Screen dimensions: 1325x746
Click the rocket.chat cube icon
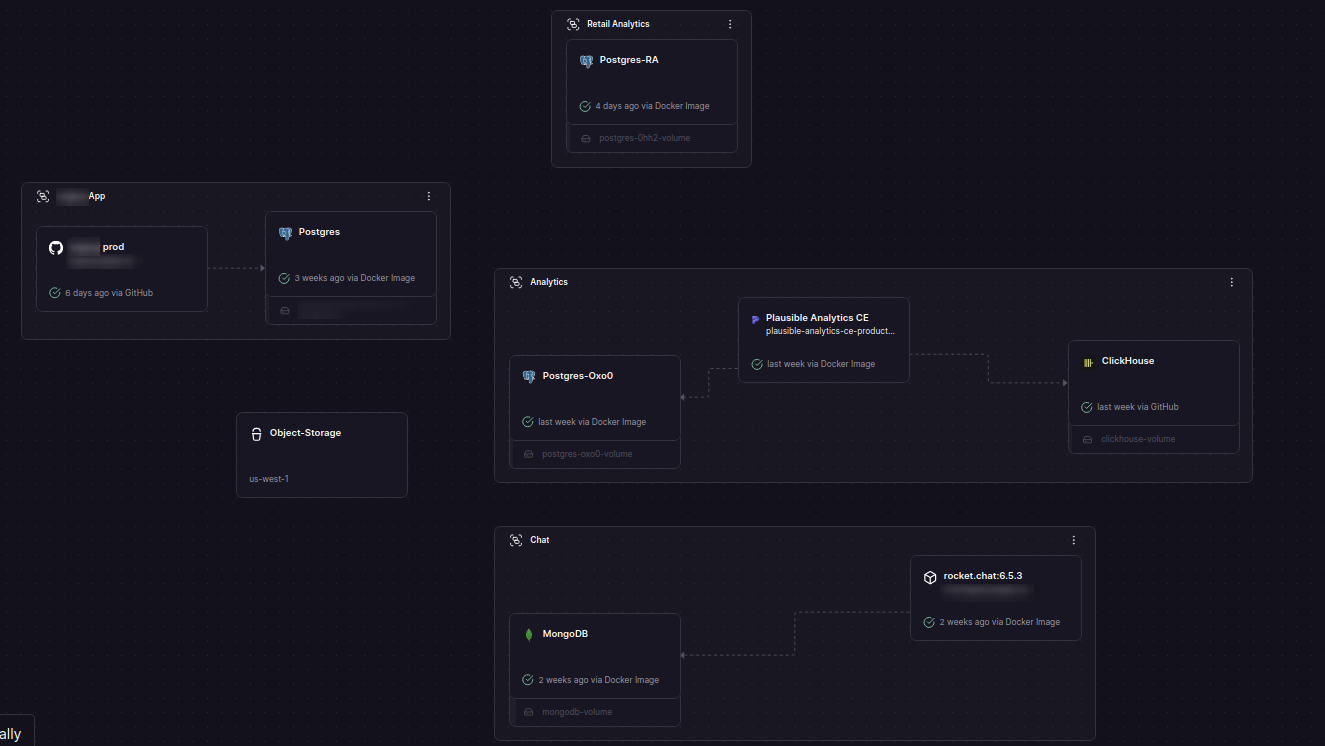pos(930,577)
